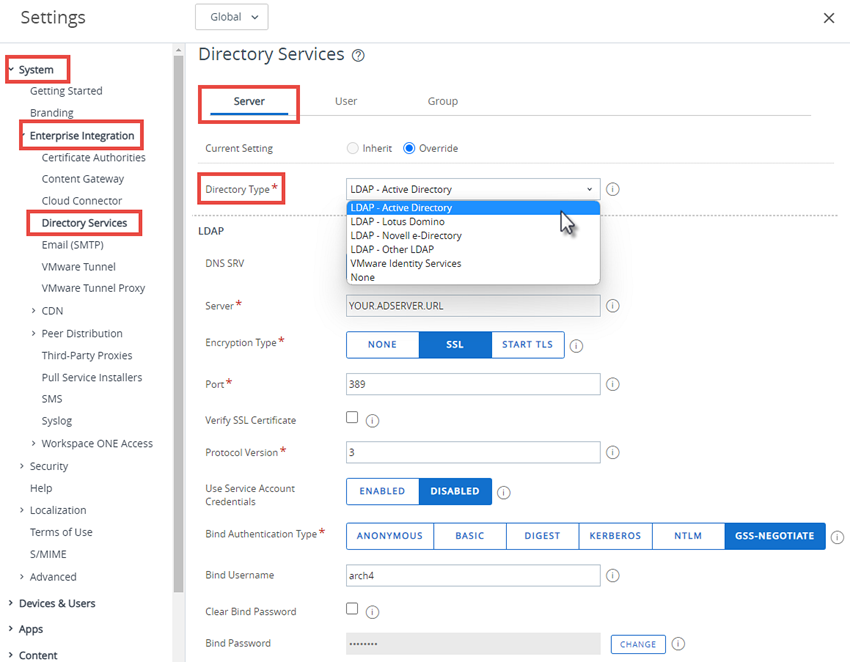This screenshot has height=662, width=850.
Task: Collapse the Enterprise Integration section
Action: [23, 135]
